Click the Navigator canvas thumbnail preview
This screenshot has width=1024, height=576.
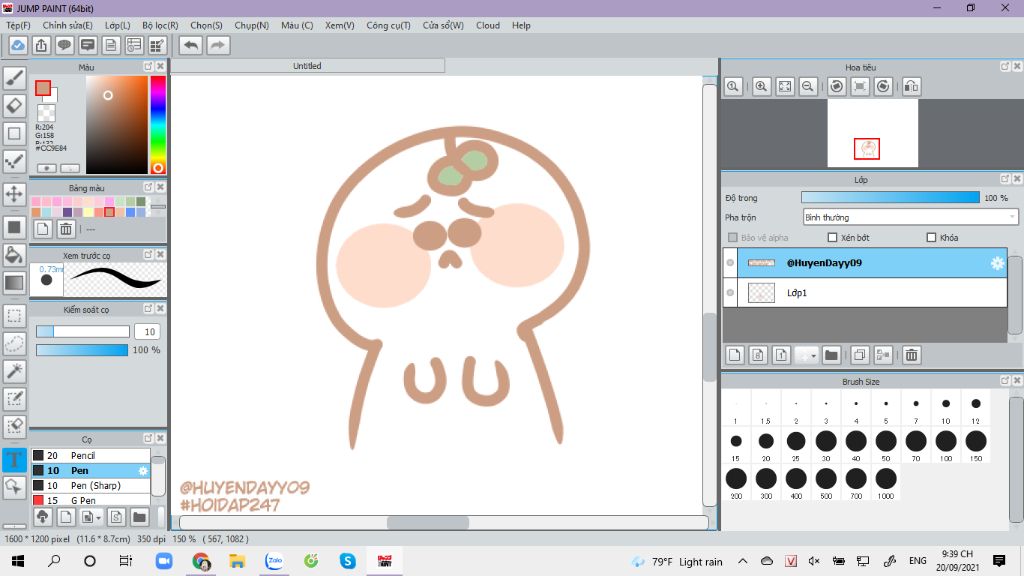click(x=872, y=133)
